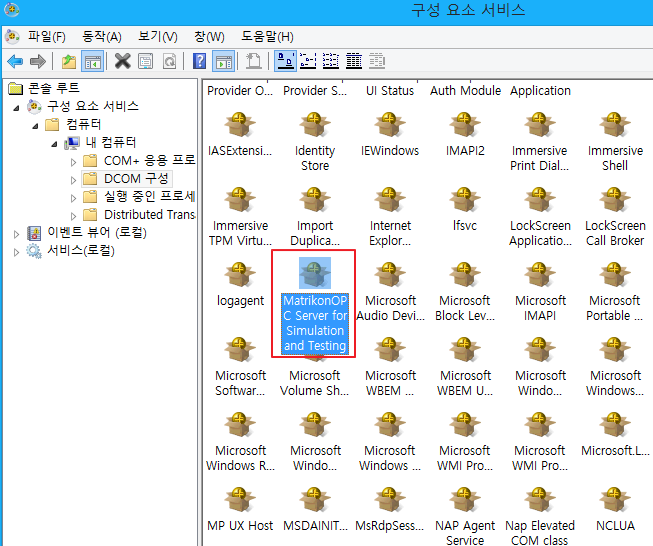Click the app icon in title bar
The height and width of the screenshot is (546, 653).
[x=12, y=10]
